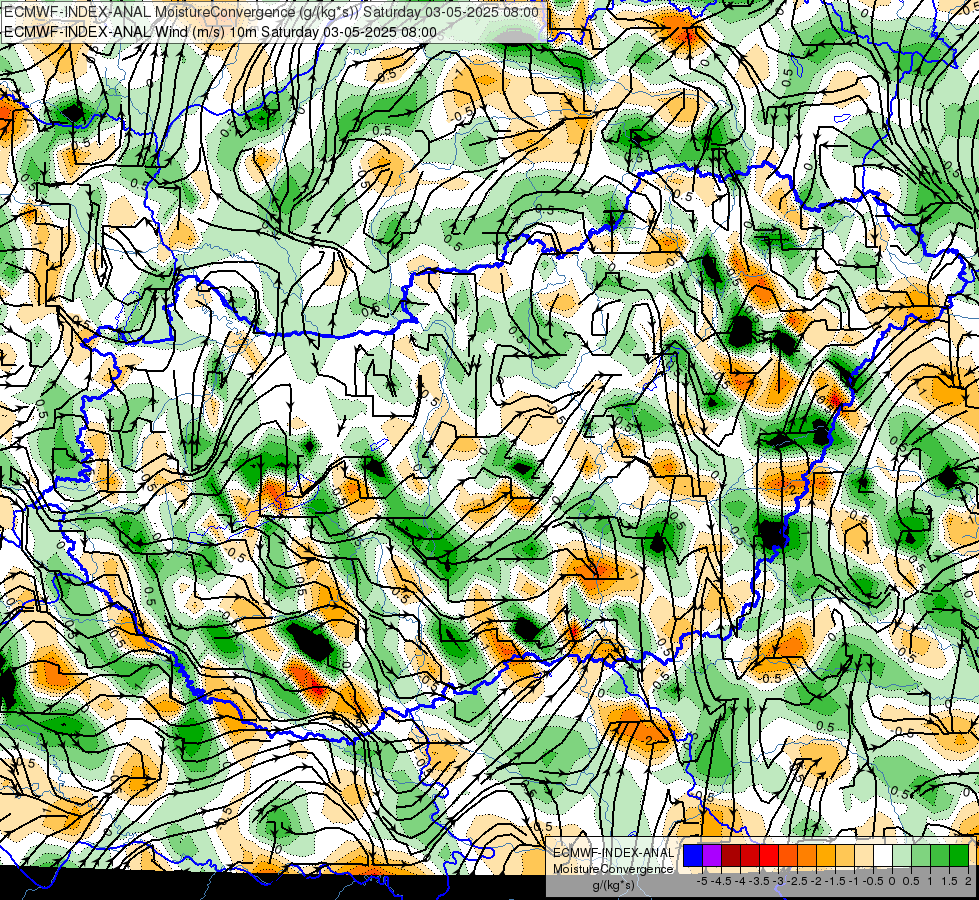Click the '-5' value on the legend scale

(x=702, y=881)
